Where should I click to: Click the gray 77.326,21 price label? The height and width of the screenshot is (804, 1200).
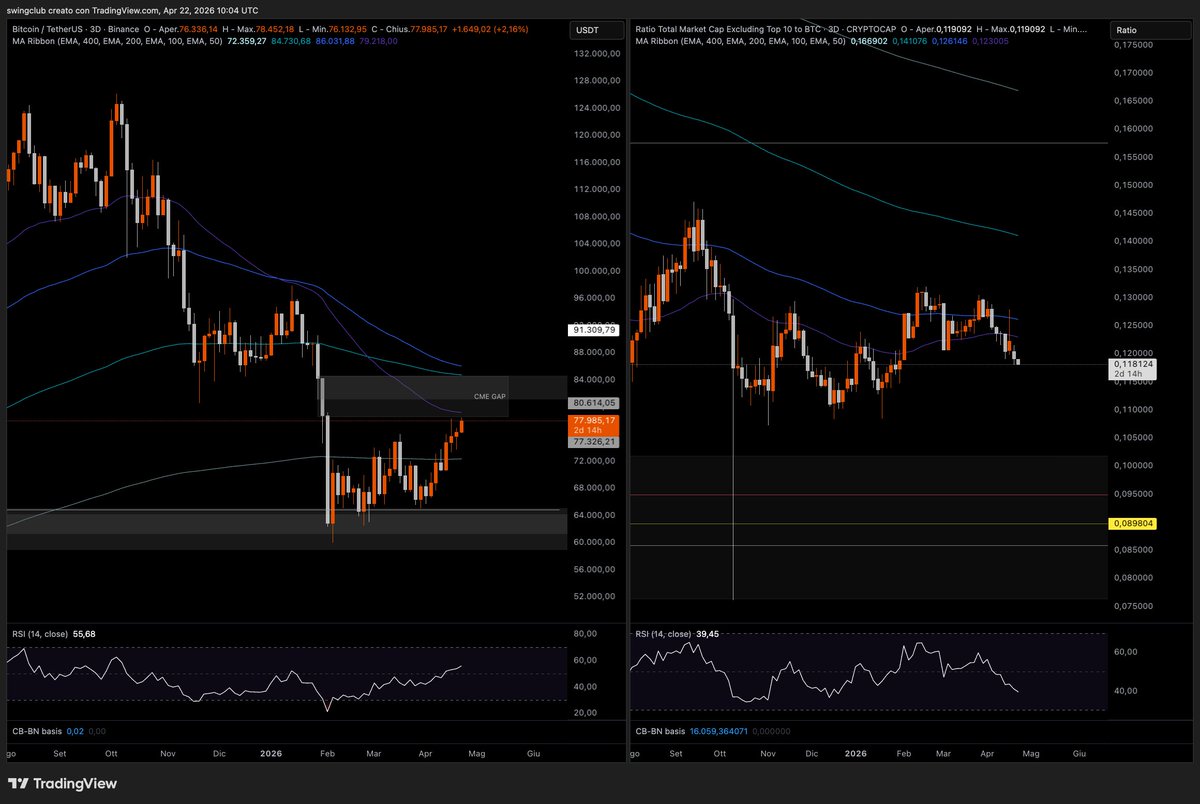click(593, 441)
